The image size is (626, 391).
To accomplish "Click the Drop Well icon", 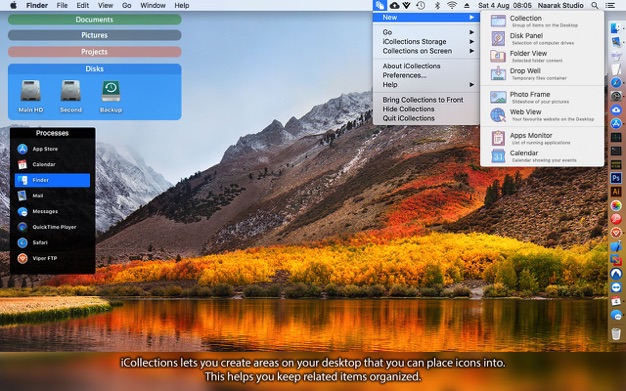I will (x=498, y=73).
